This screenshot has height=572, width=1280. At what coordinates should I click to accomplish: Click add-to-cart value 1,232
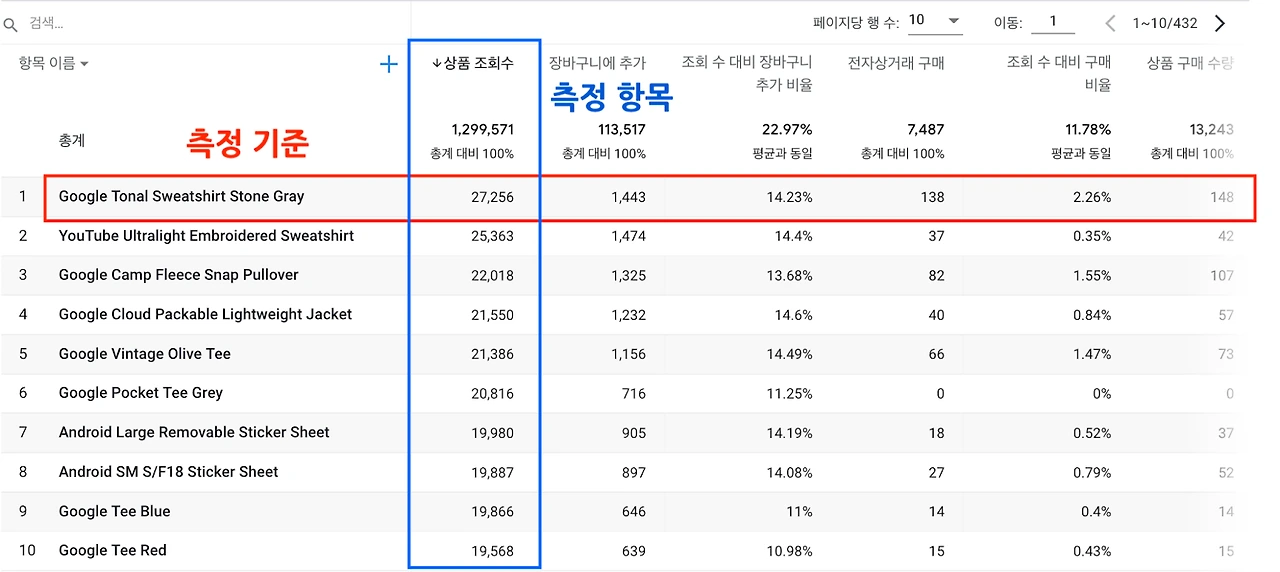point(628,315)
